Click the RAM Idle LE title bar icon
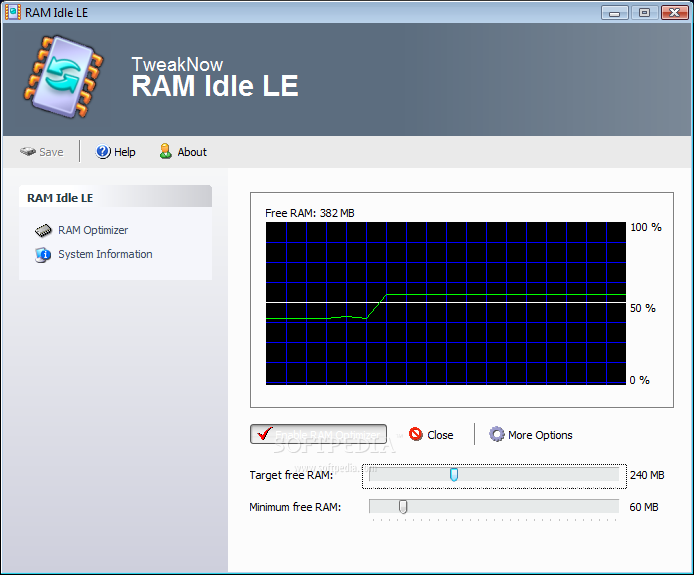 coord(12,12)
